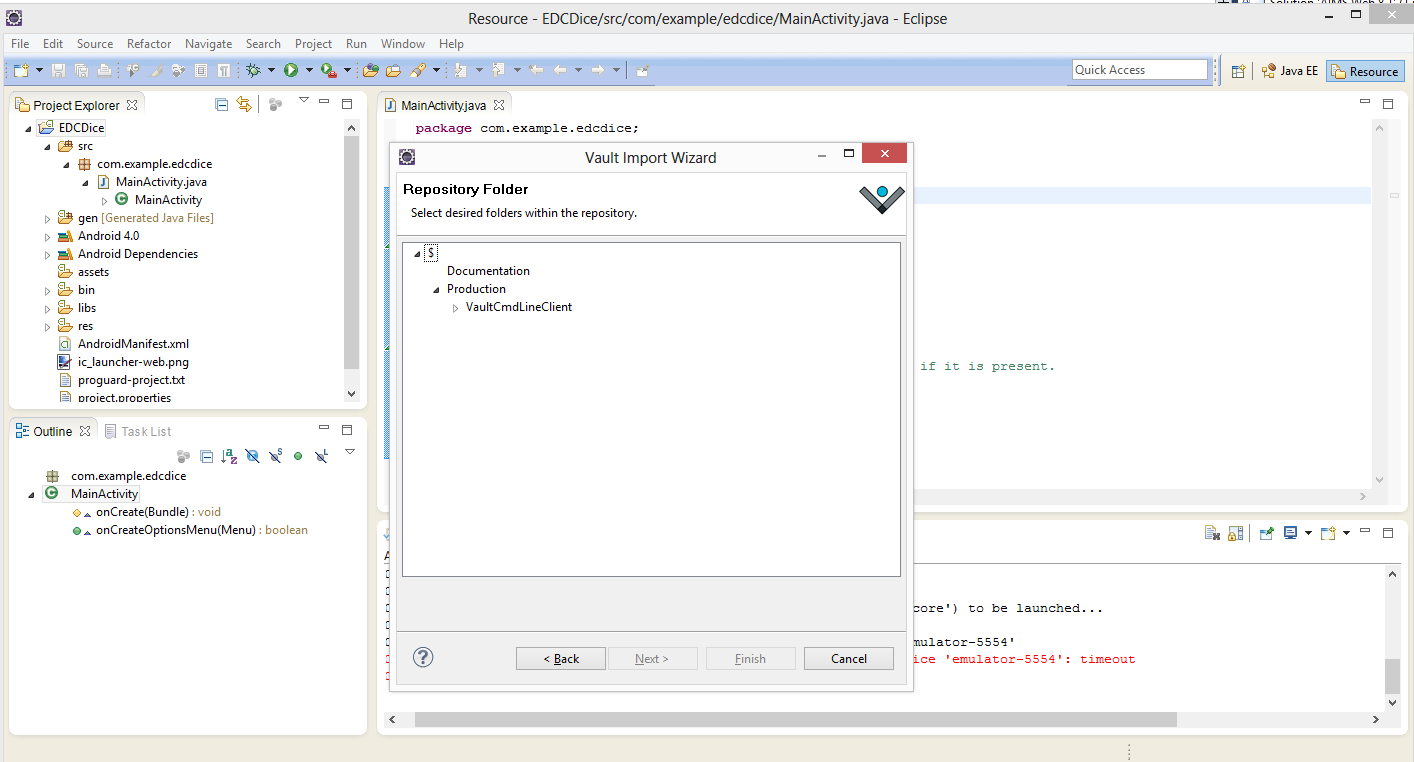This screenshot has width=1414, height=762.
Task: Click Project Explorer vertical scrollbar
Action: [x=351, y=252]
